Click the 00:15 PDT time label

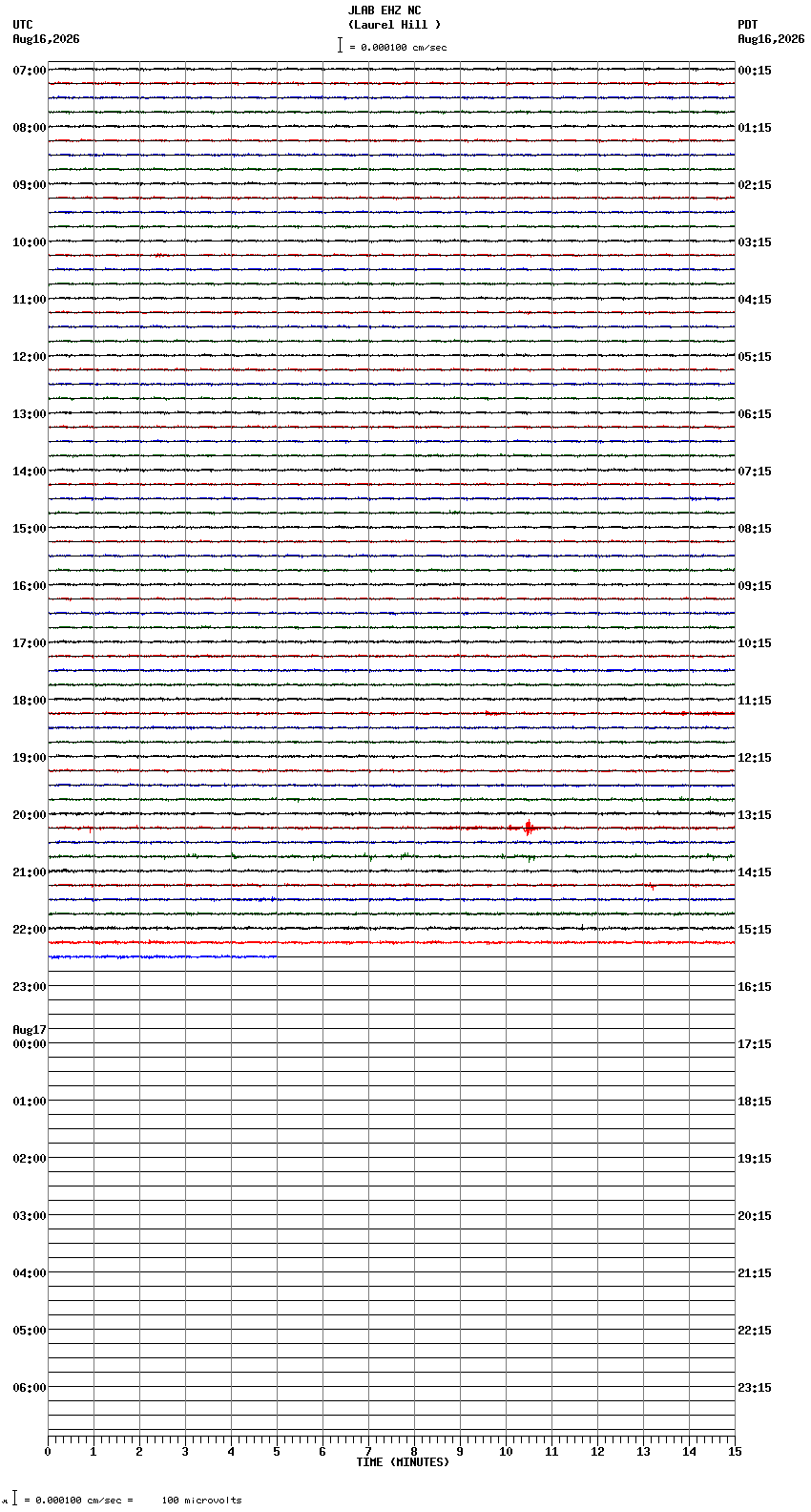click(x=755, y=71)
